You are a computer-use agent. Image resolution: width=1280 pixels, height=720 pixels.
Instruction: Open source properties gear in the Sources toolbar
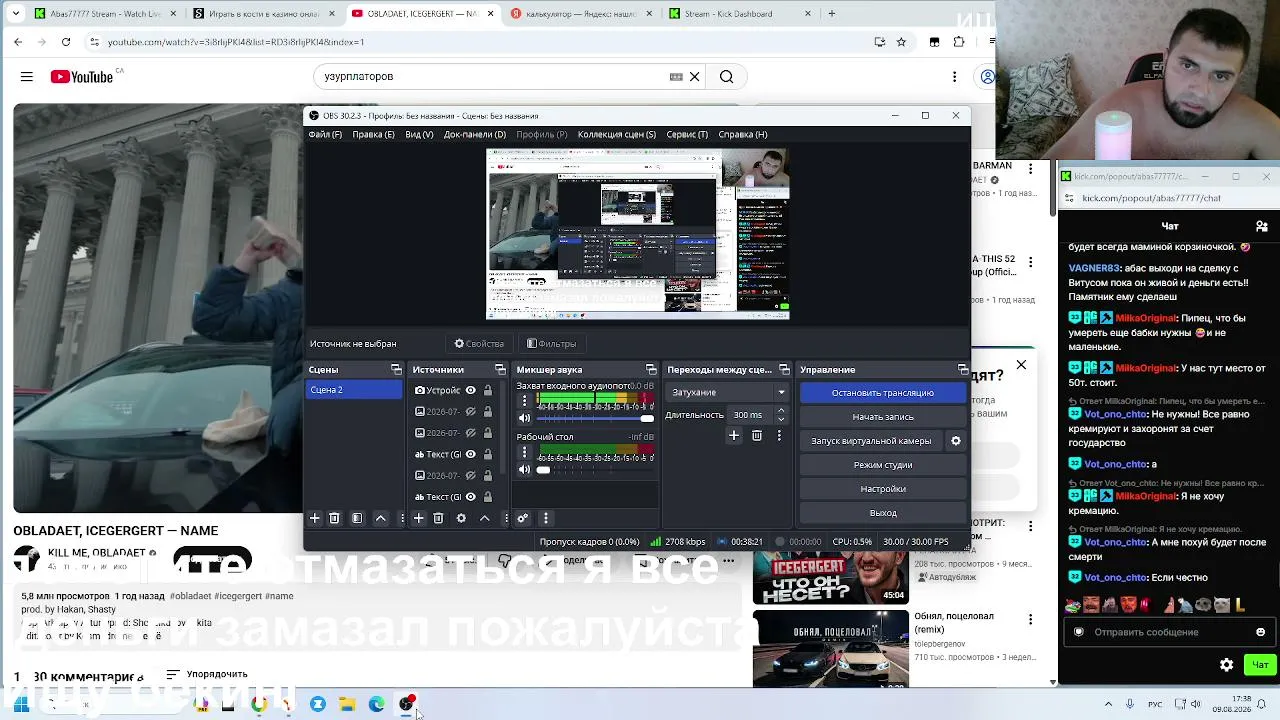[461, 518]
